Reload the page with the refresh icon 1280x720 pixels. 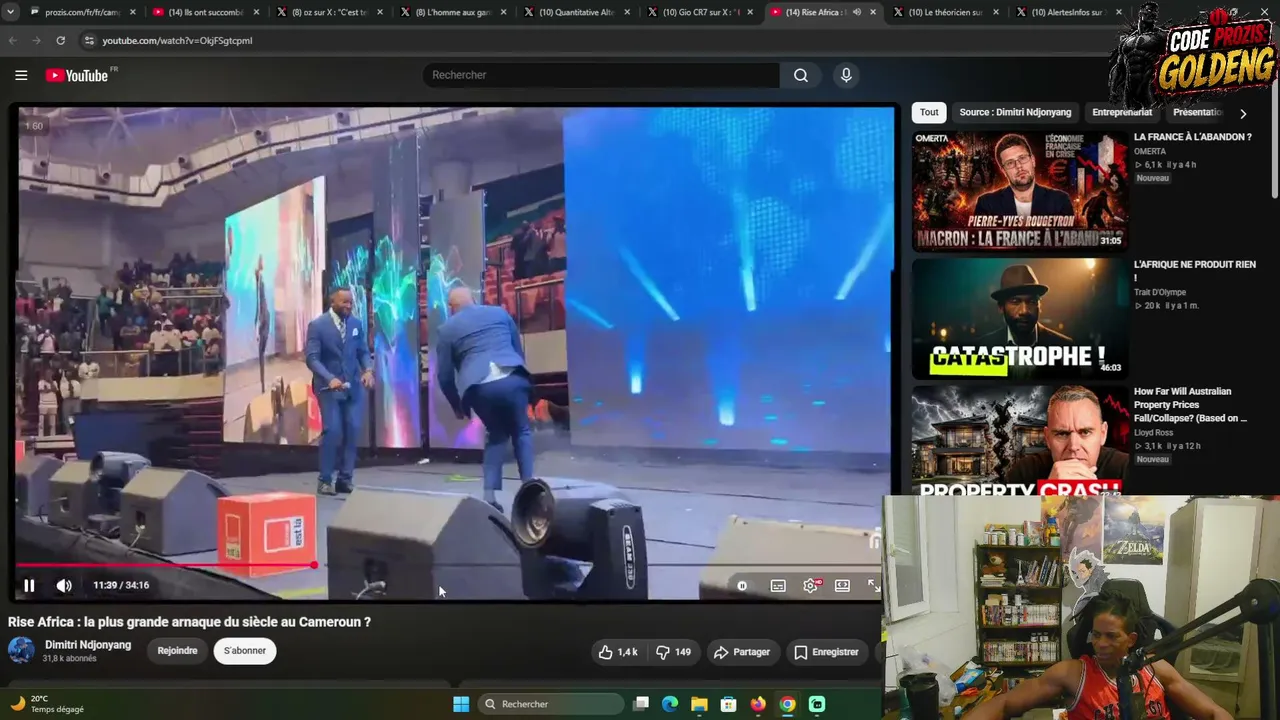[61, 41]
